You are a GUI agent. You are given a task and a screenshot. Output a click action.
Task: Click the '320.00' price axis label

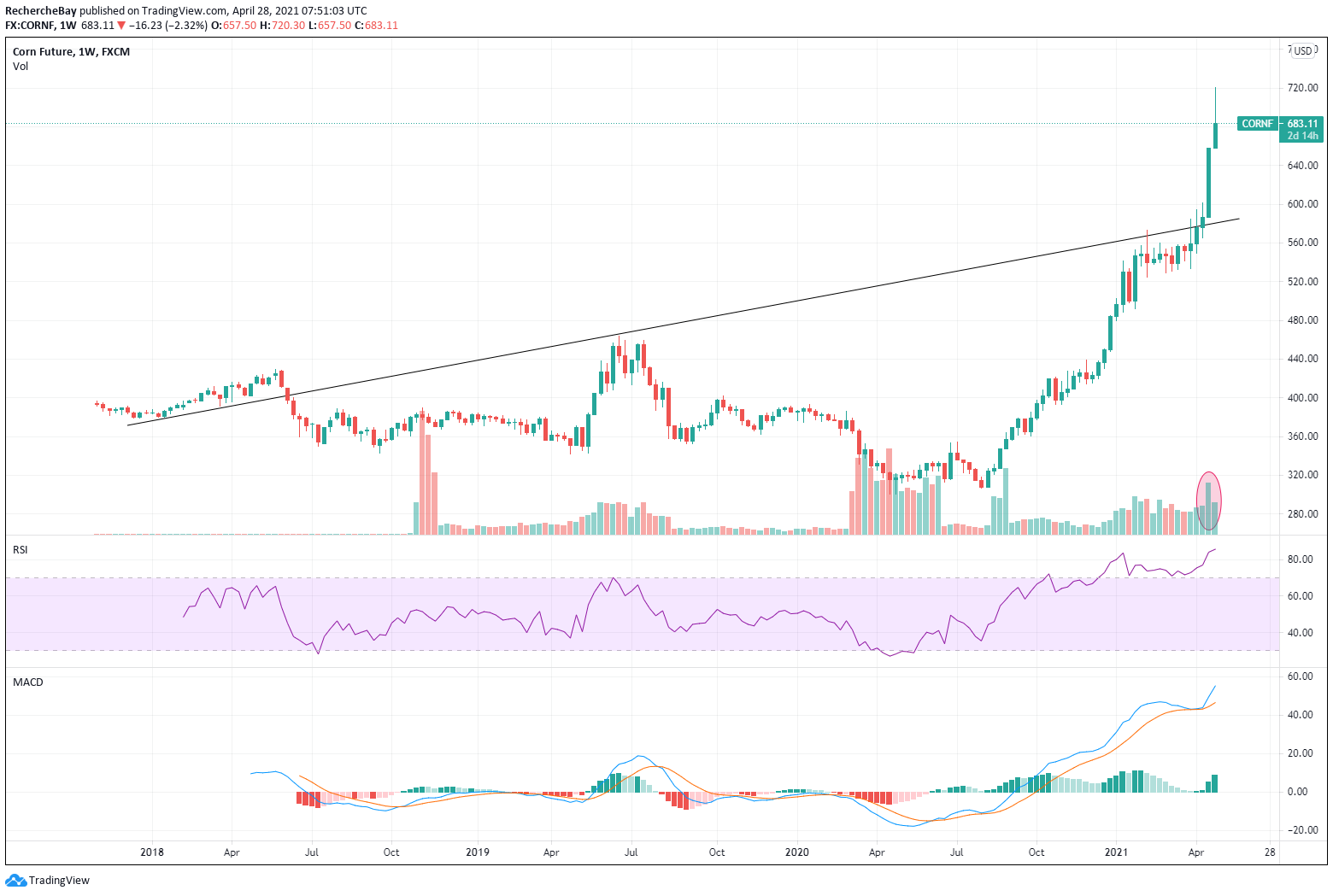pyautogui.click(x=1302, y=475)
